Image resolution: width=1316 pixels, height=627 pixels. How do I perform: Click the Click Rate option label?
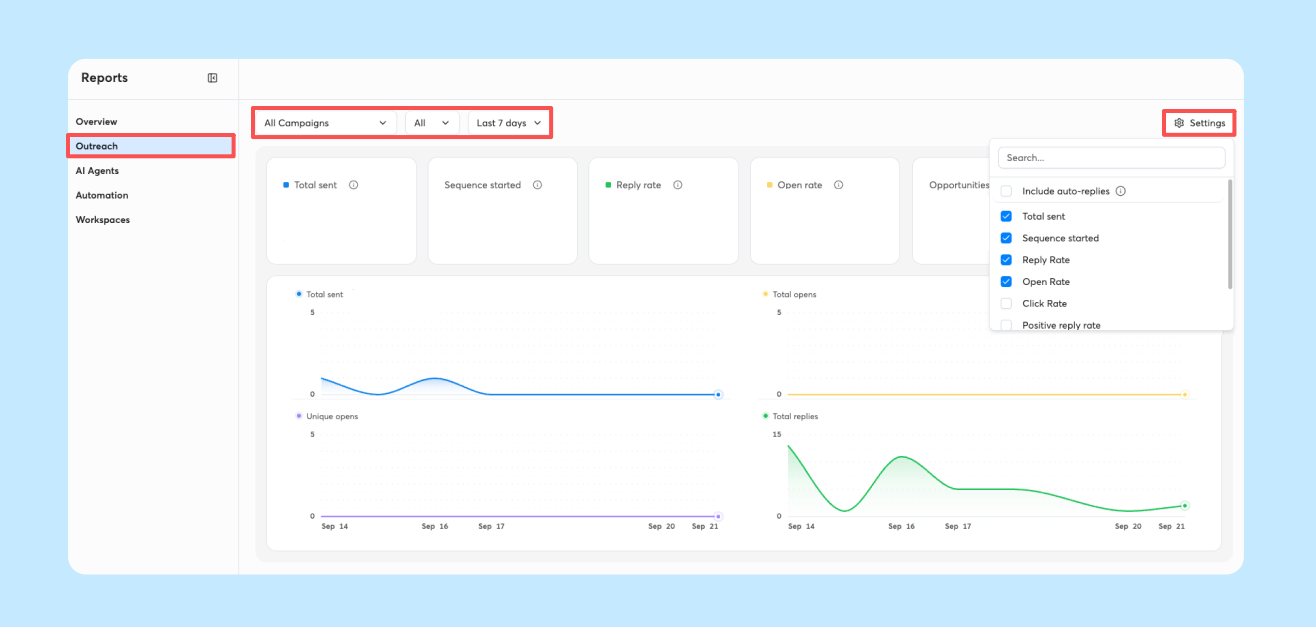coord(1044,303)
